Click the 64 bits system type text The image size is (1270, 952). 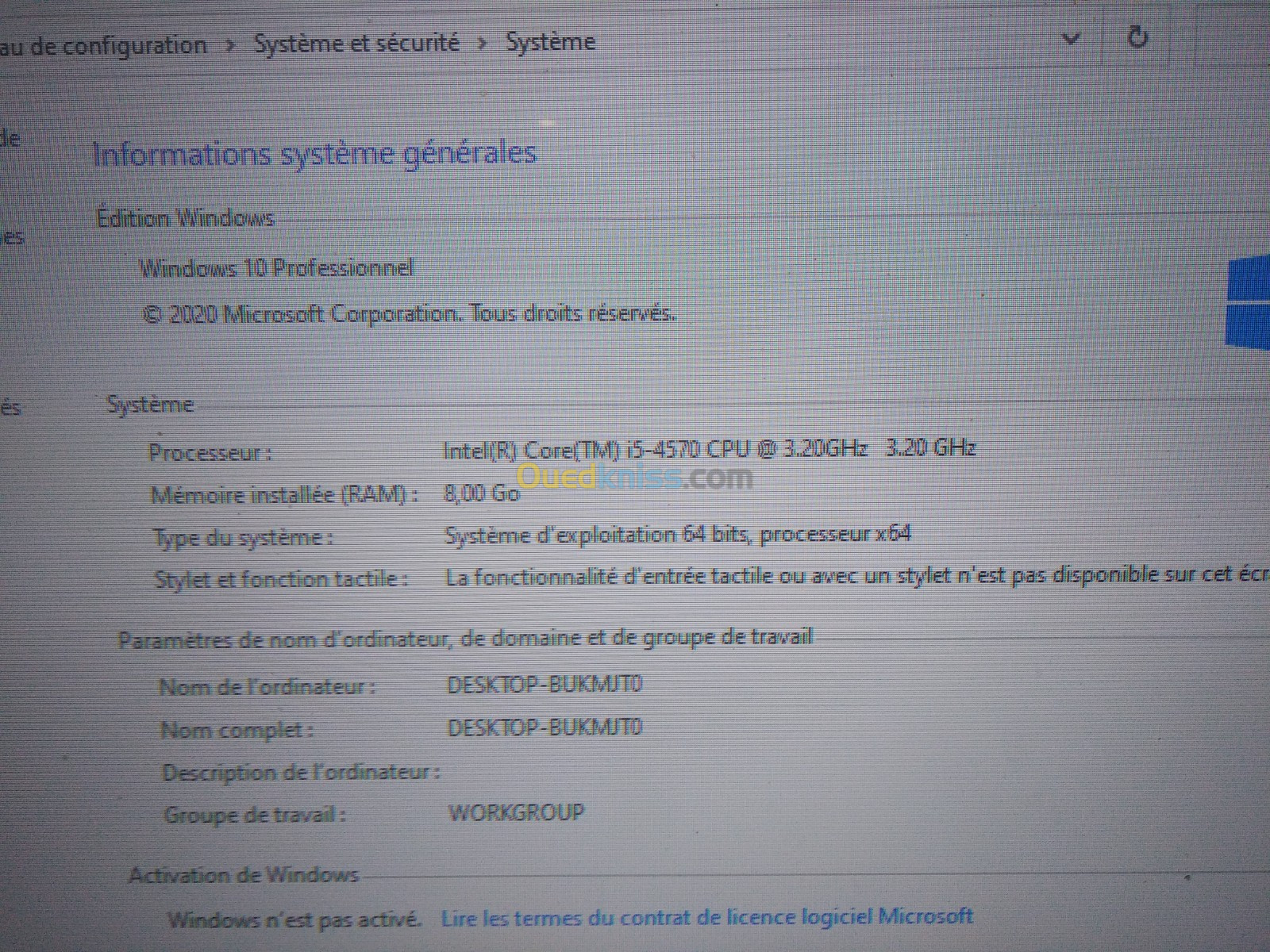(x=678, y=535)
